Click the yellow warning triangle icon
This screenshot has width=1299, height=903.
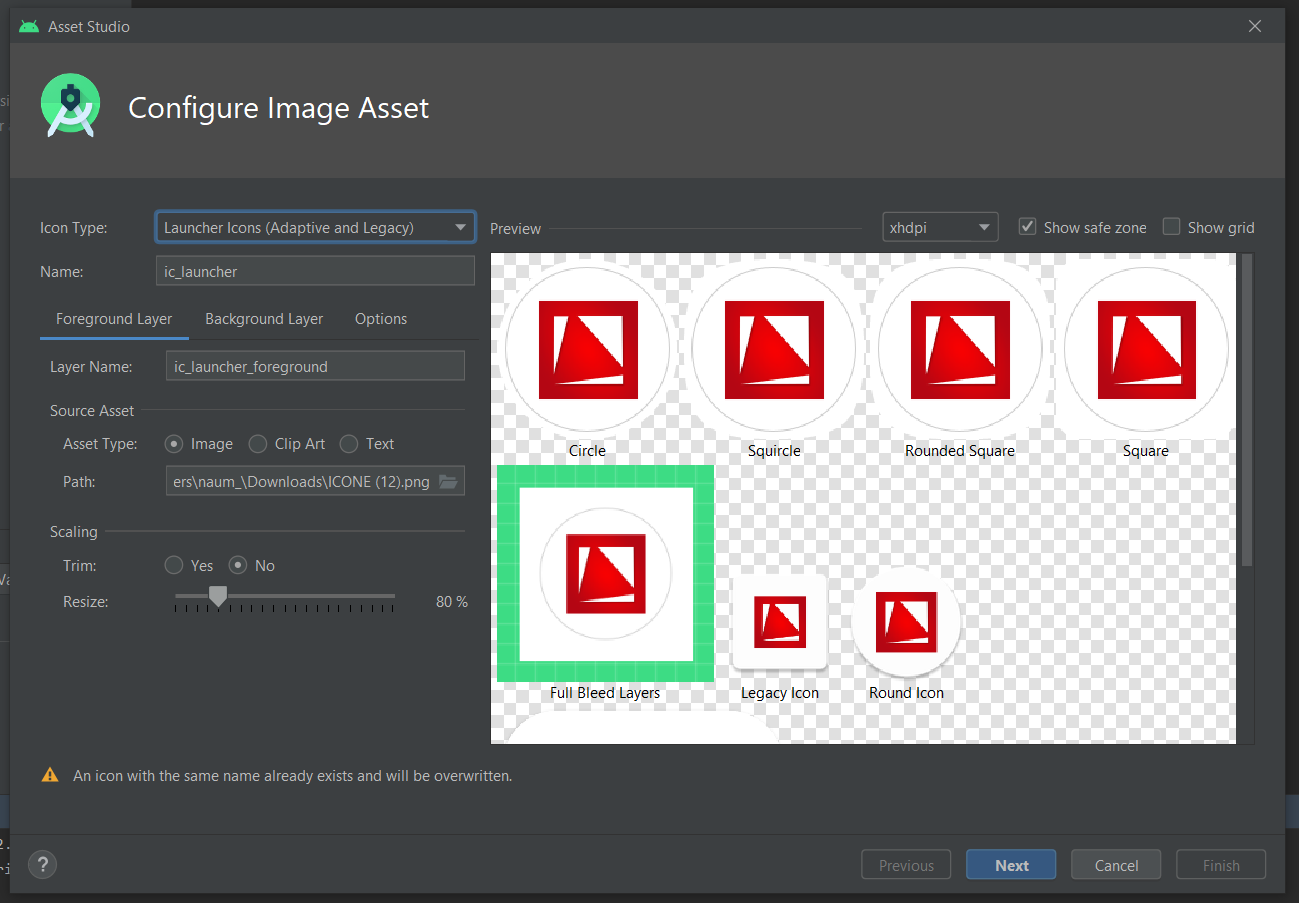(x=49, y=775)
